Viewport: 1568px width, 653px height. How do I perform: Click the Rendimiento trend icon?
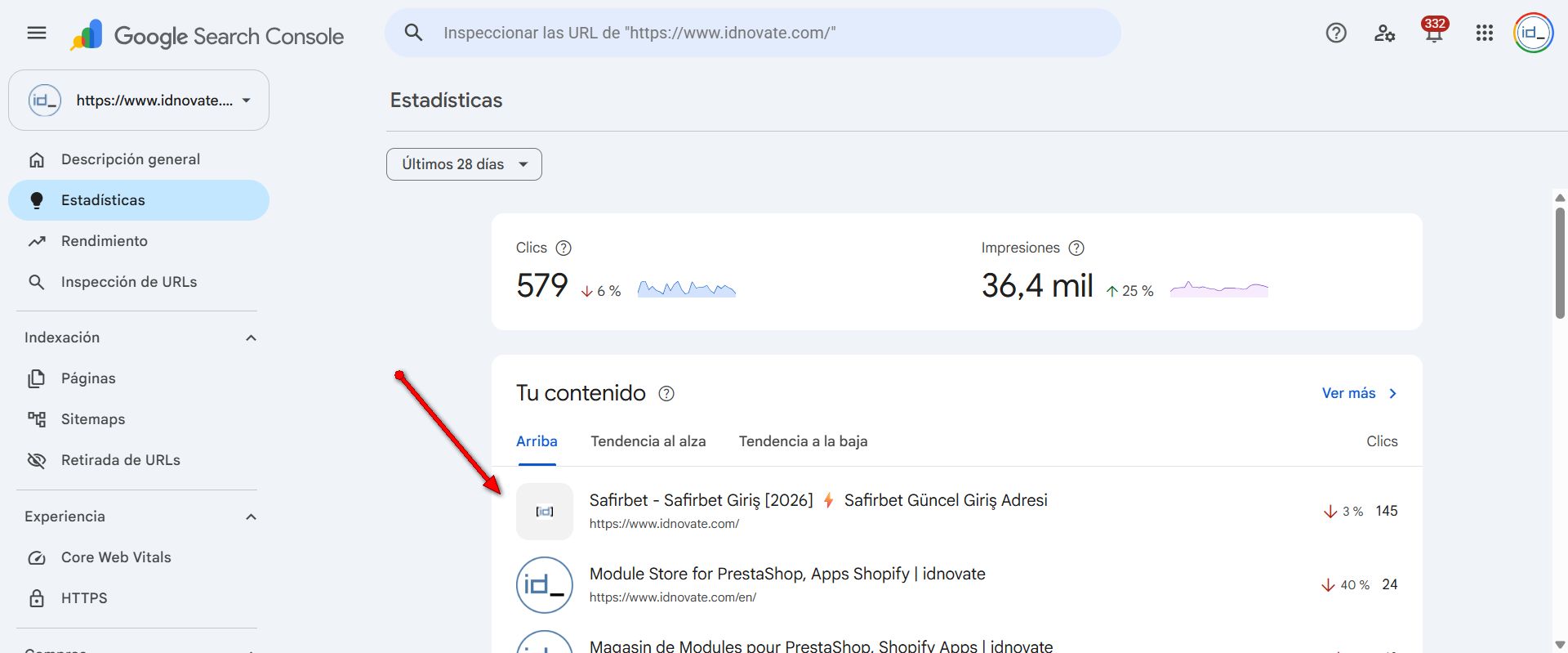tap(37, 242)
